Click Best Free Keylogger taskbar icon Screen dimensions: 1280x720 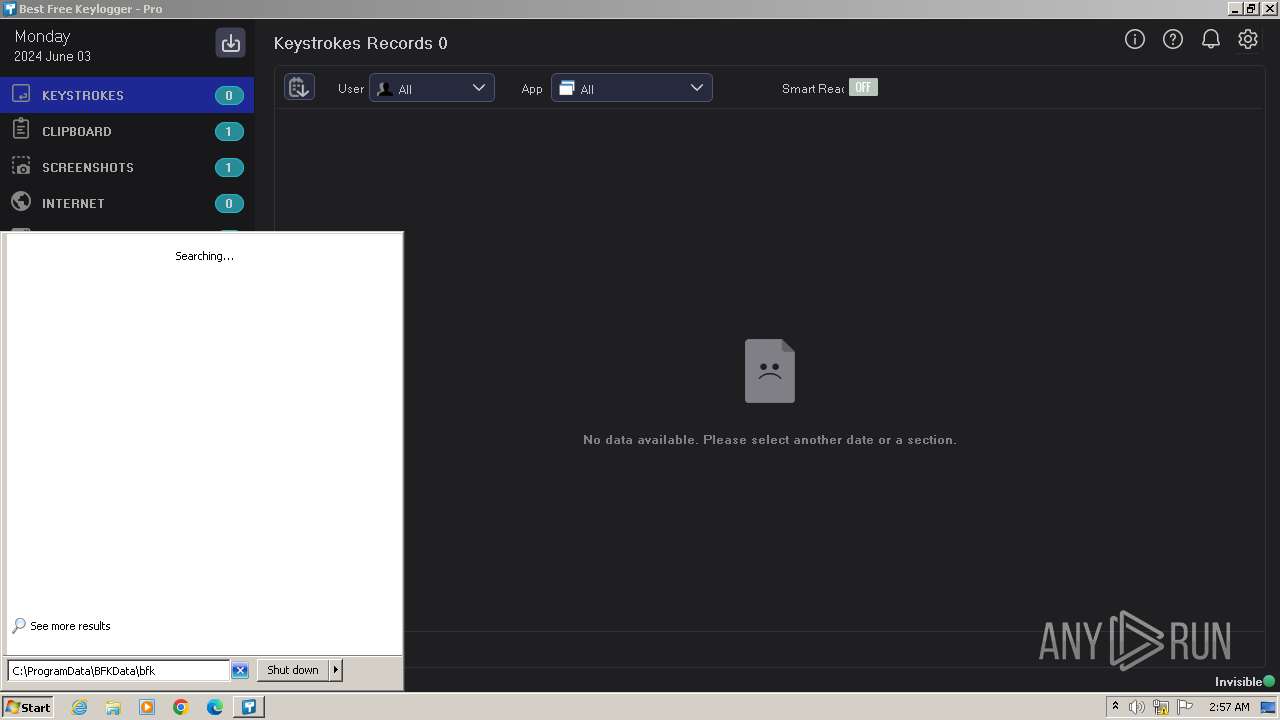coord(249,707)
